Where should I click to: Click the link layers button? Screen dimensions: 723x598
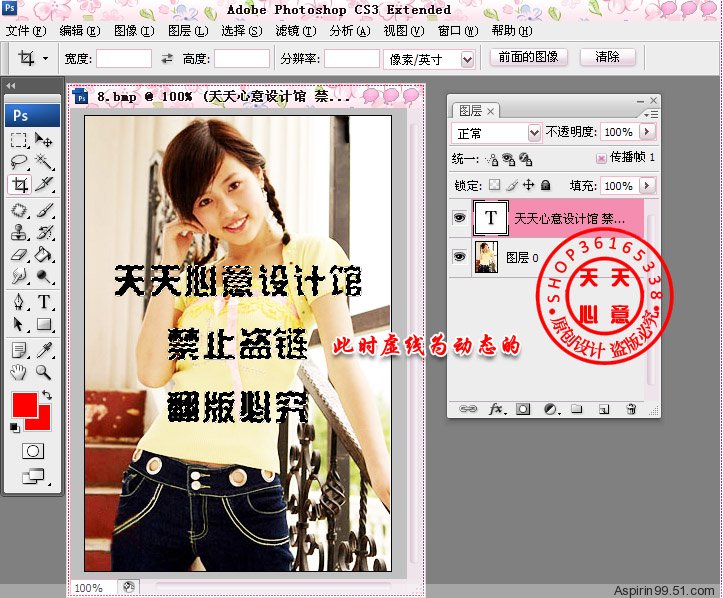tap(468, 409)
